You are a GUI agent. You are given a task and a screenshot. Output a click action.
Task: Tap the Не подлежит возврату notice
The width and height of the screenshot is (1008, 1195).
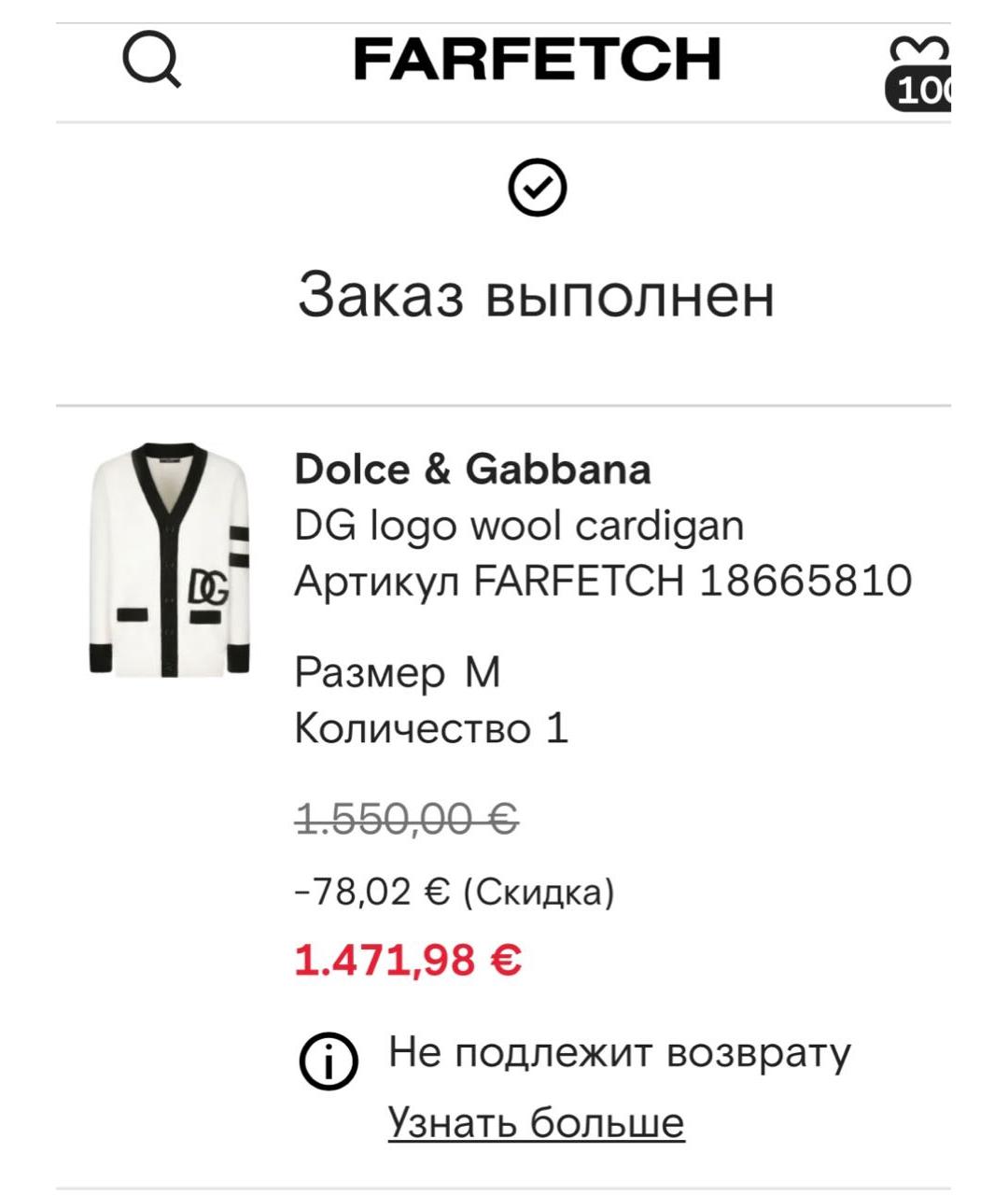[x=619, y=1052]
